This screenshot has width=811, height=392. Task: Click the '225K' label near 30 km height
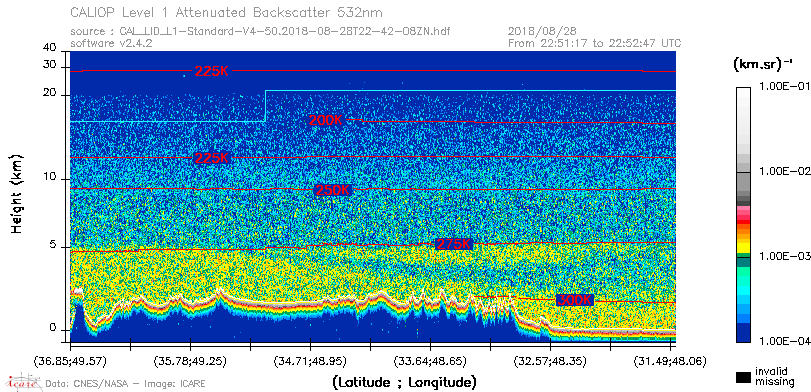(x=211, y=72)
